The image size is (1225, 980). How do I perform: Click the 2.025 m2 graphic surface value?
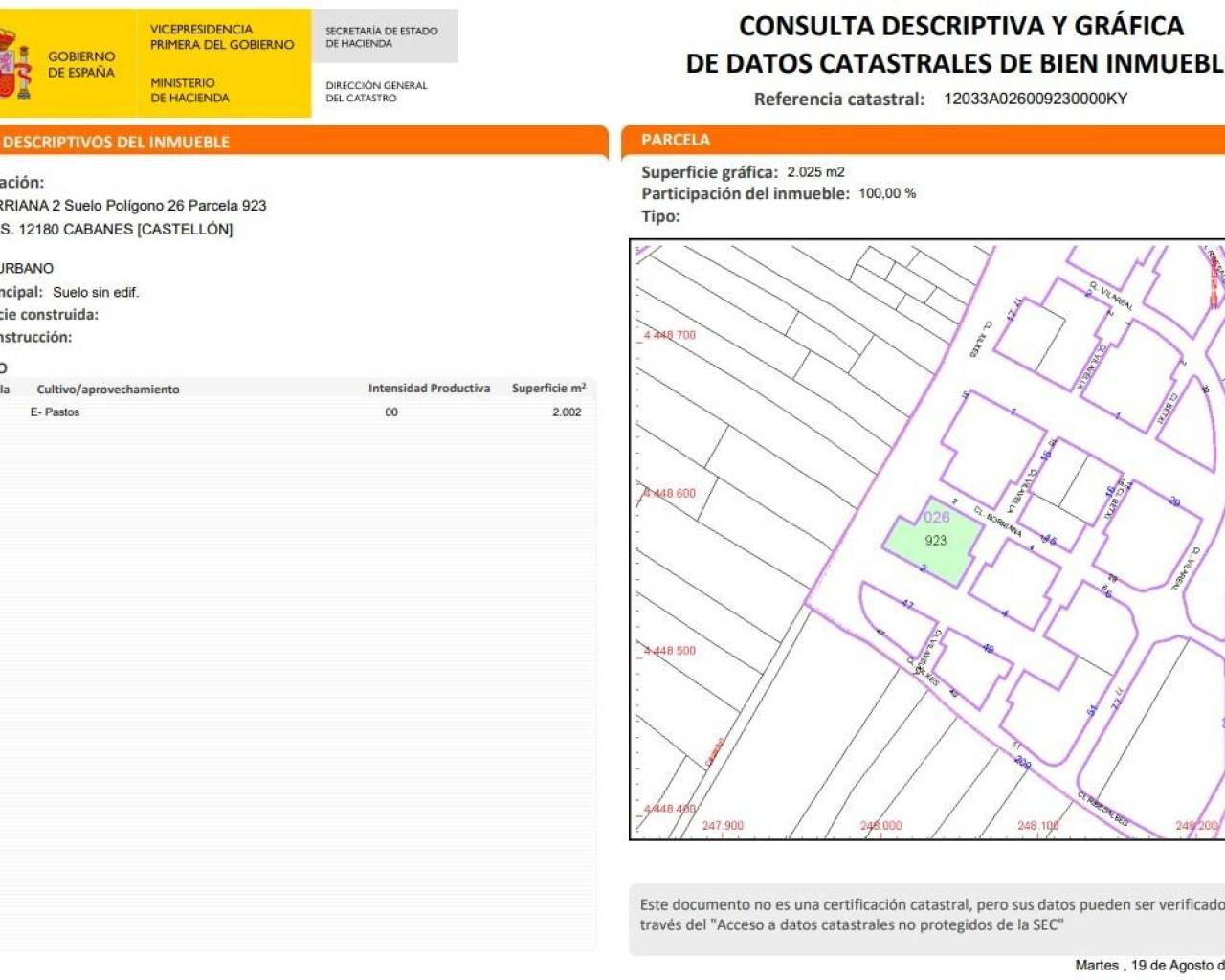pyautogui.click(x=815, y=172)
